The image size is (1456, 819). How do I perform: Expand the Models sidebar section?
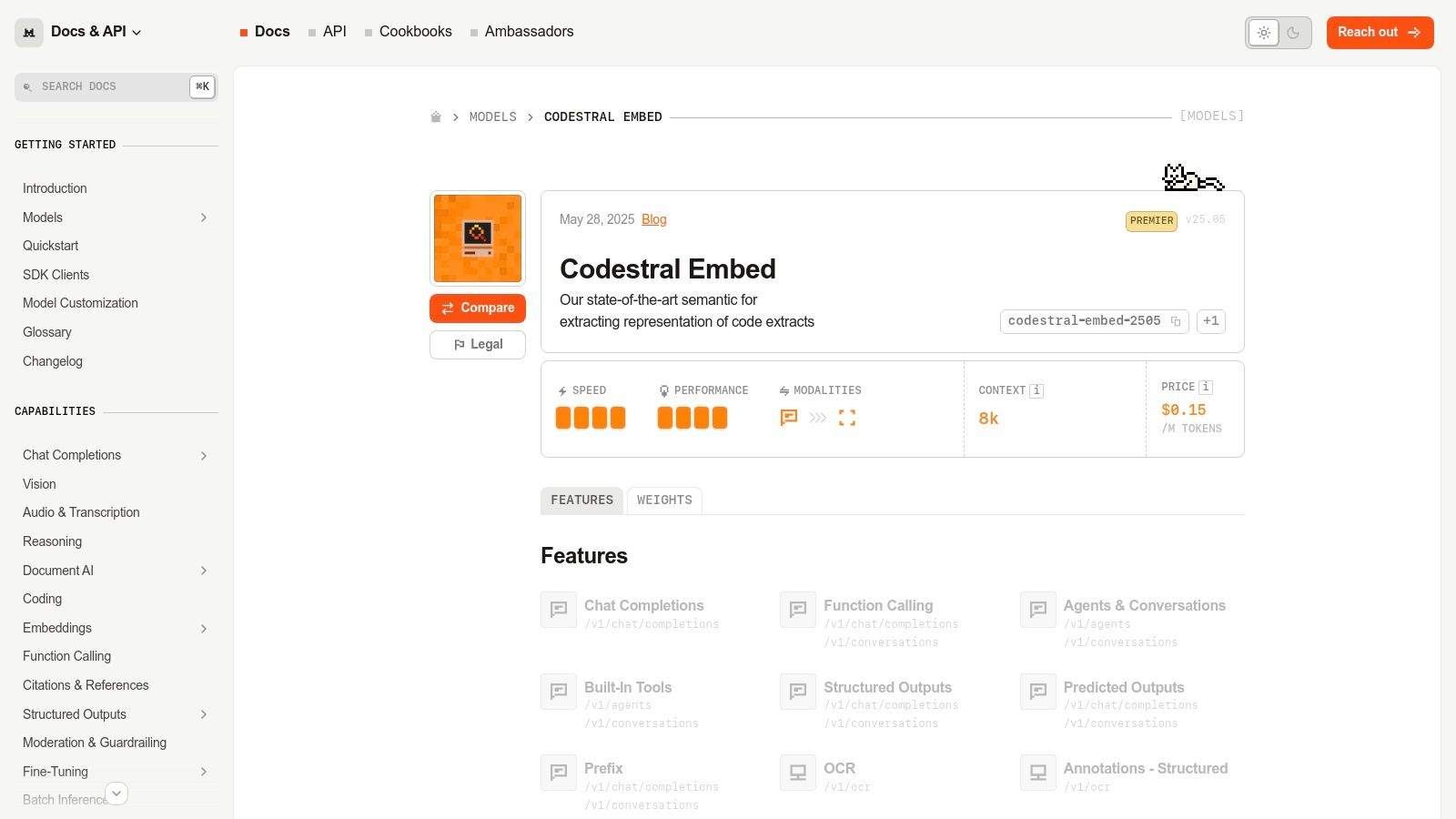click(x=204, y=217)
